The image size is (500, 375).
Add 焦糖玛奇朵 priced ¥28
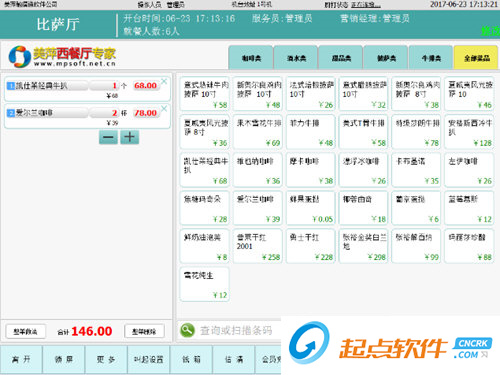pos(205,208)
